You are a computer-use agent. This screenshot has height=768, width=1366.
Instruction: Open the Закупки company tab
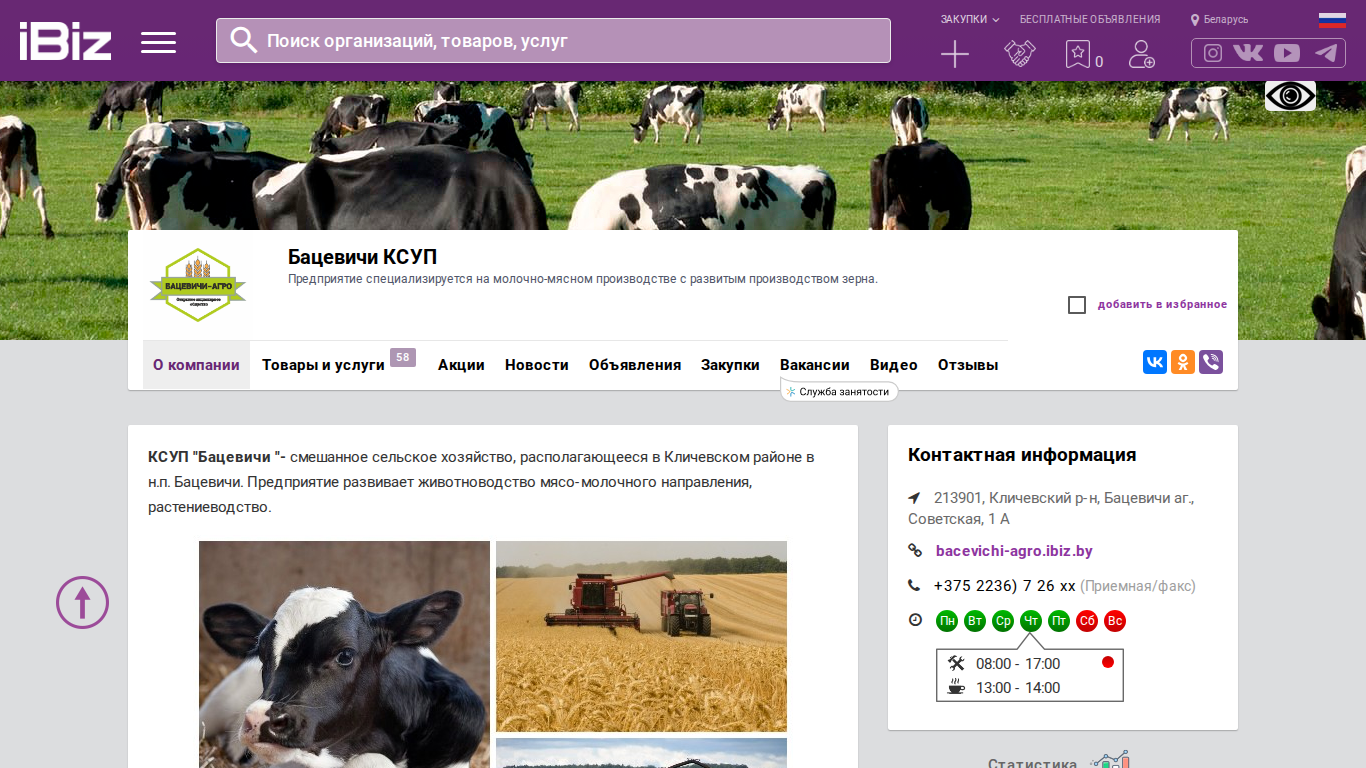click(x=730, y=365)
